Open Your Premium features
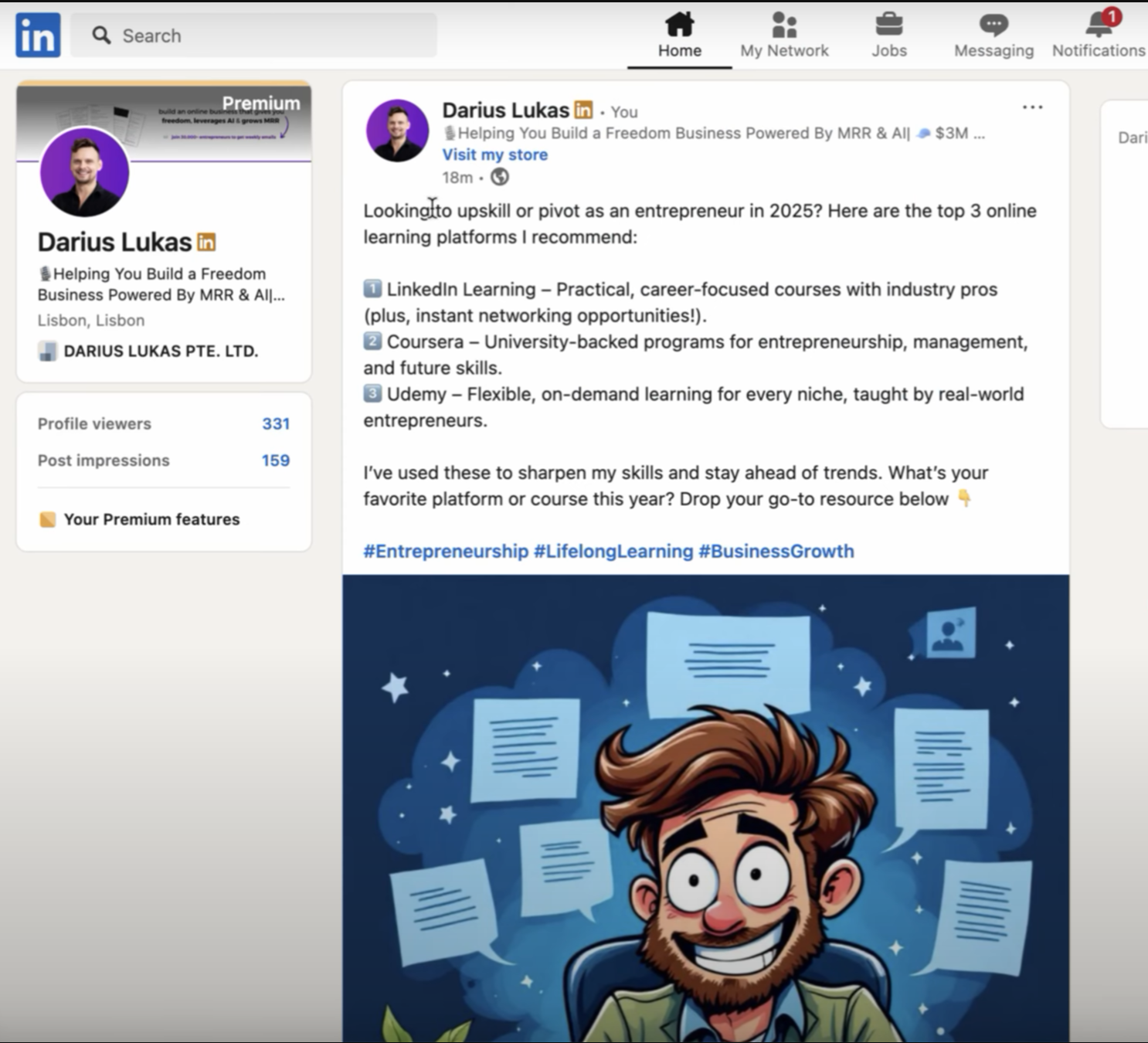1148x1043 pixels. click(x=151, y=519)
